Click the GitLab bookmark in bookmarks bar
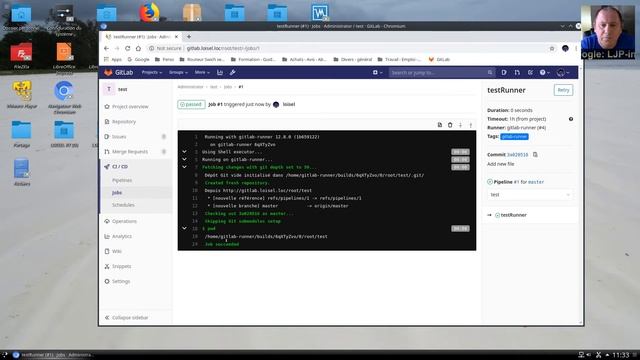This screenshot has height=360, width=640. coord(439,60)
